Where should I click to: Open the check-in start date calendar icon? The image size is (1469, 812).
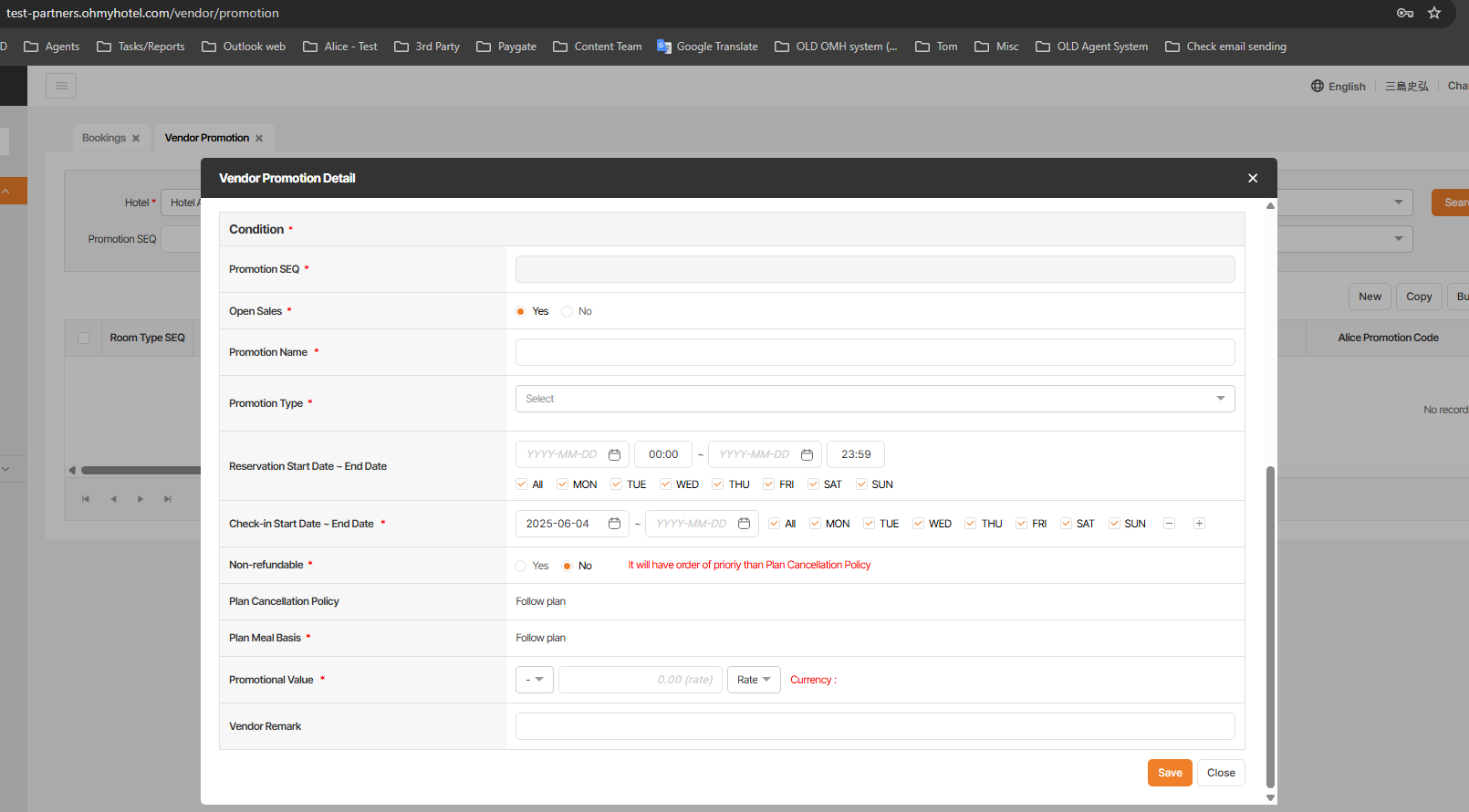614,524
